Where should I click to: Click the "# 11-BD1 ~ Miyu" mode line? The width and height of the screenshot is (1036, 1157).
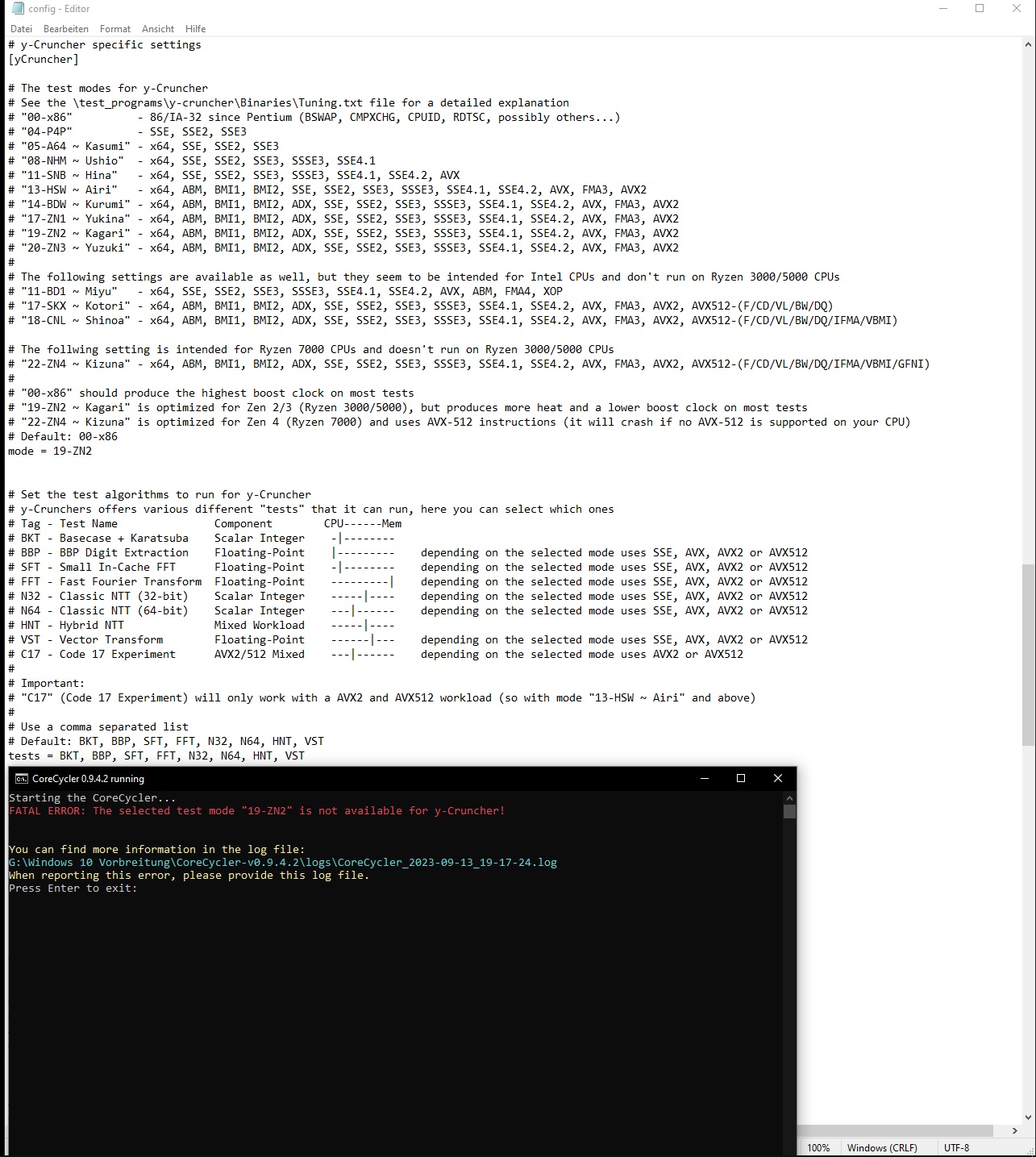point(285,291)
